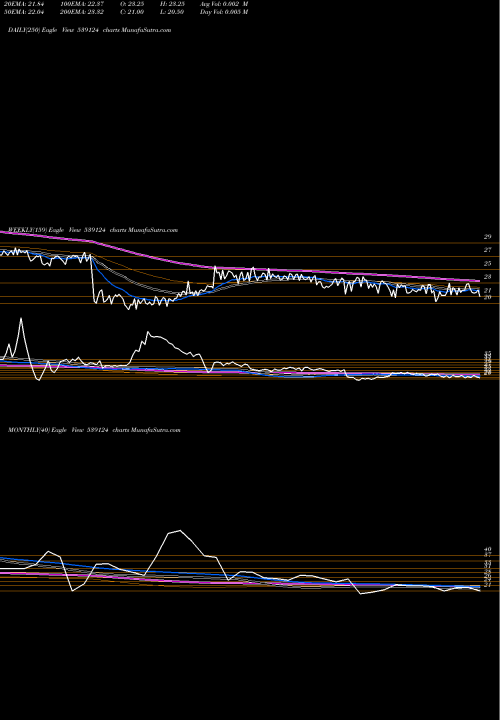
Task: Click the 40 price label on monthly axis
Action: tap(488, 549)
